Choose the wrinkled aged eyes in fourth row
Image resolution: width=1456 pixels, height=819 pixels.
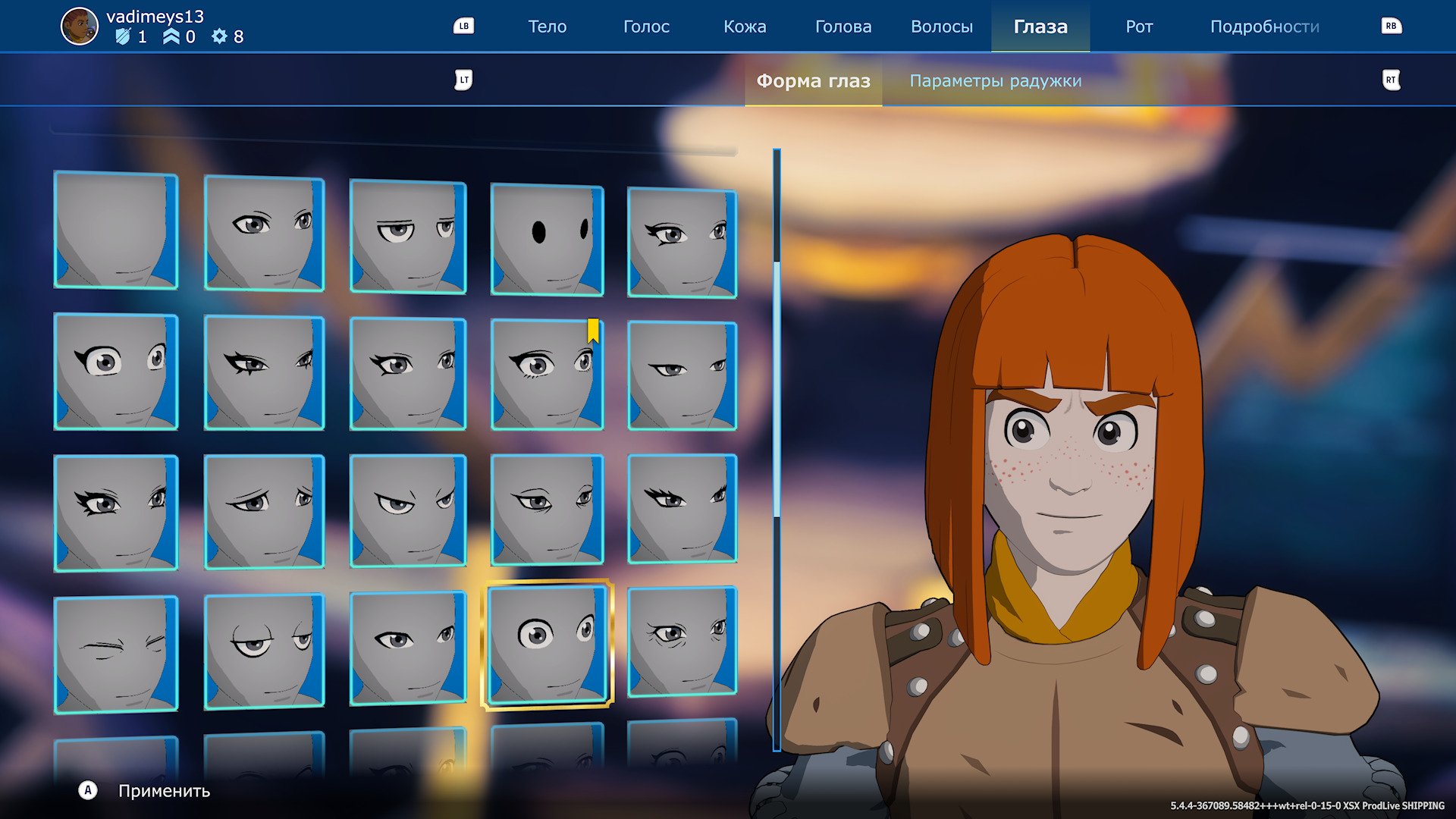tap(682, 642)
